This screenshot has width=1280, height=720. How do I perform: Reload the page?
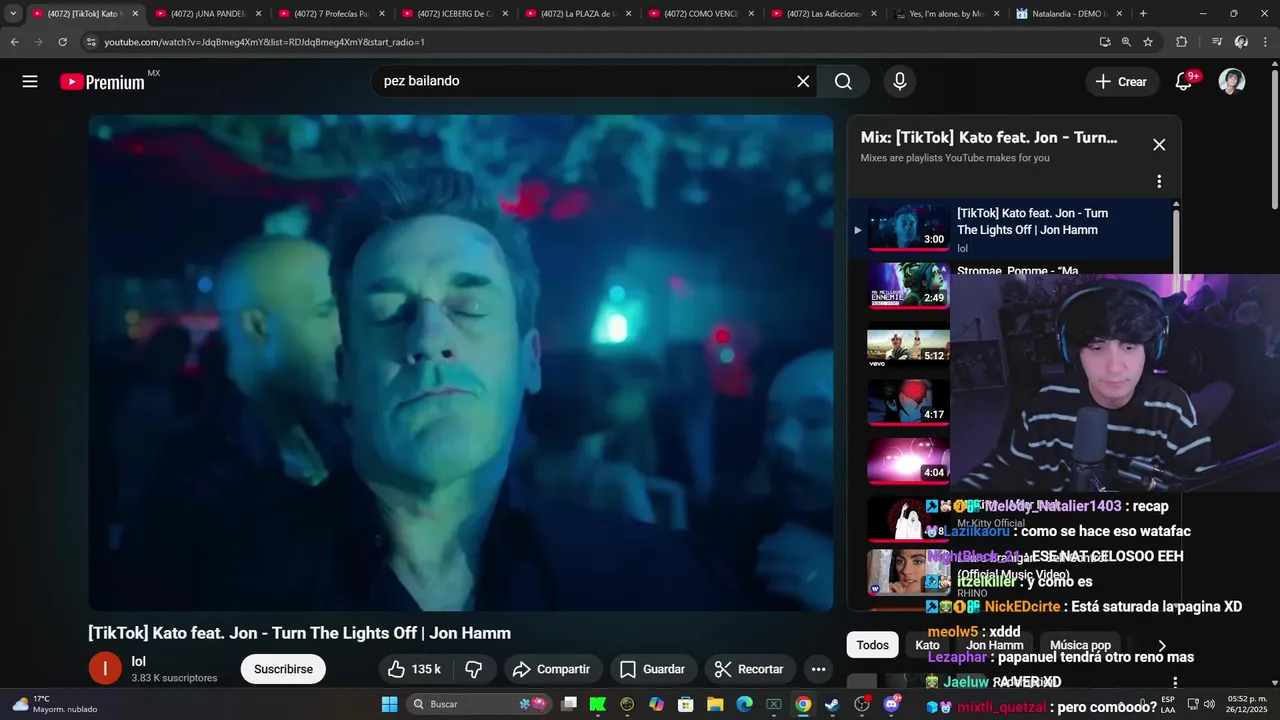point(62,42)
